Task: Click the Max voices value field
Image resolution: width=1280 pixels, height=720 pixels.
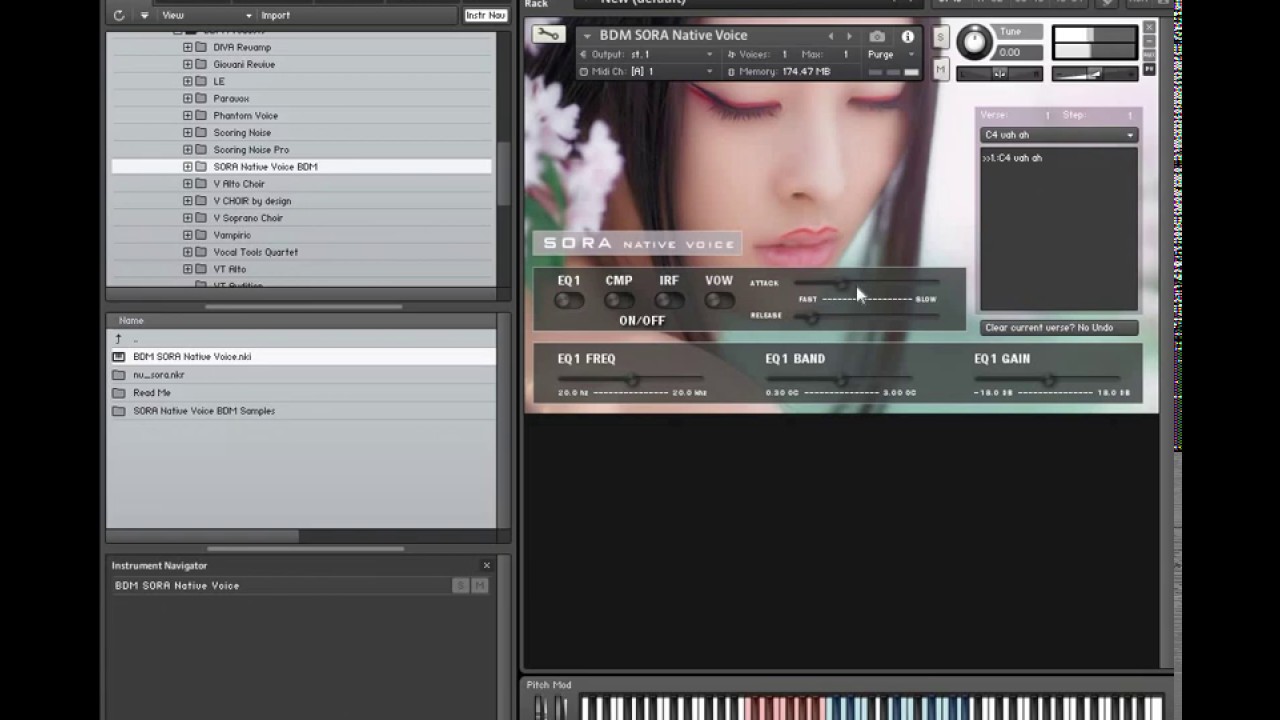Action: click(845, 54)
